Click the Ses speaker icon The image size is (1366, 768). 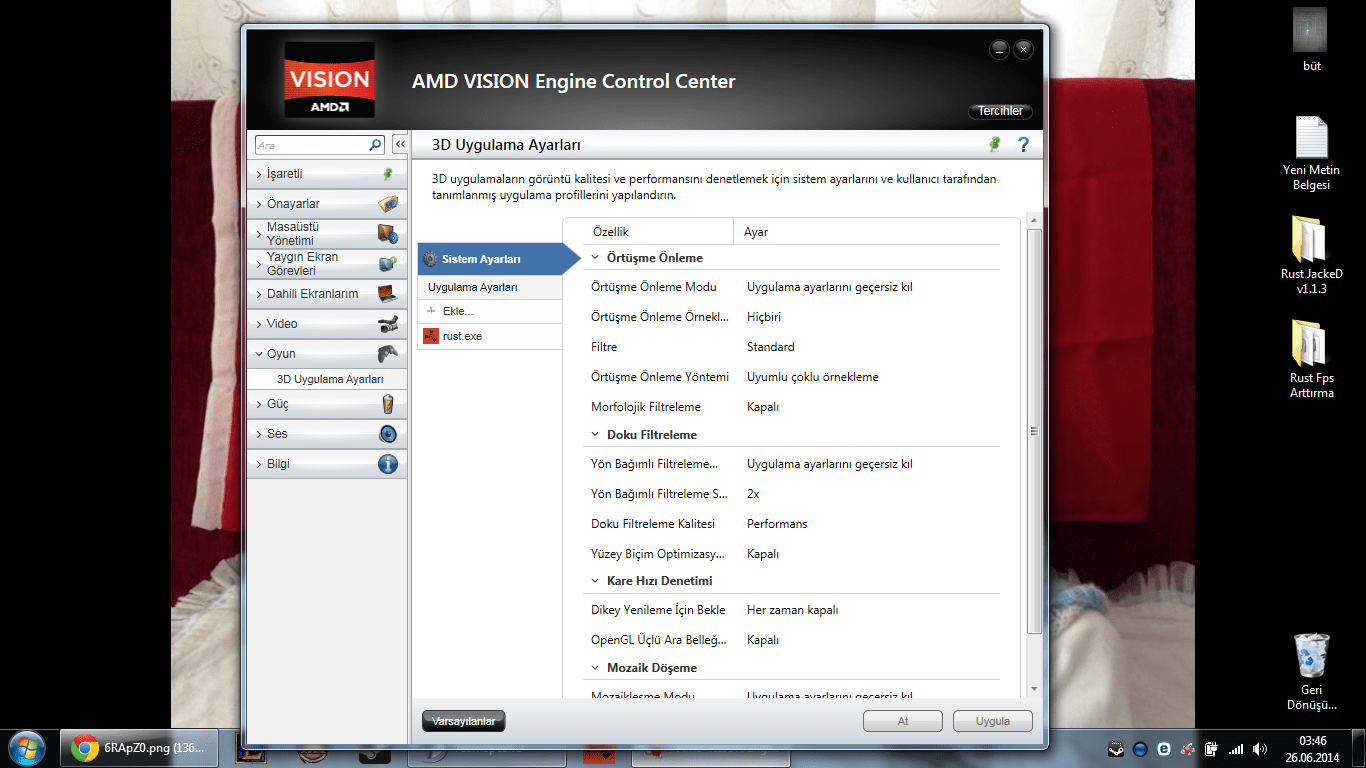pyautogui.click(x=388, y=434)
